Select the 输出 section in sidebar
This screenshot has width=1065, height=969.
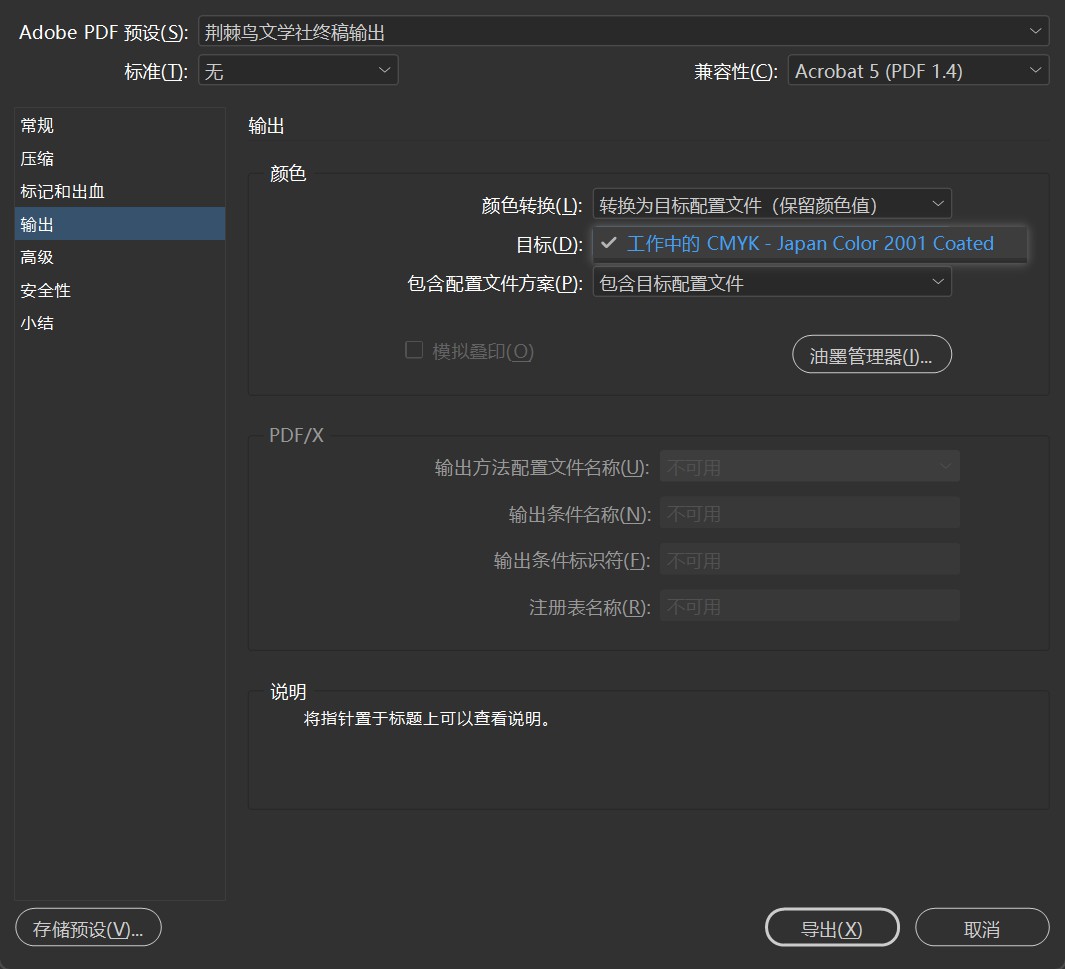click(38, 225)
